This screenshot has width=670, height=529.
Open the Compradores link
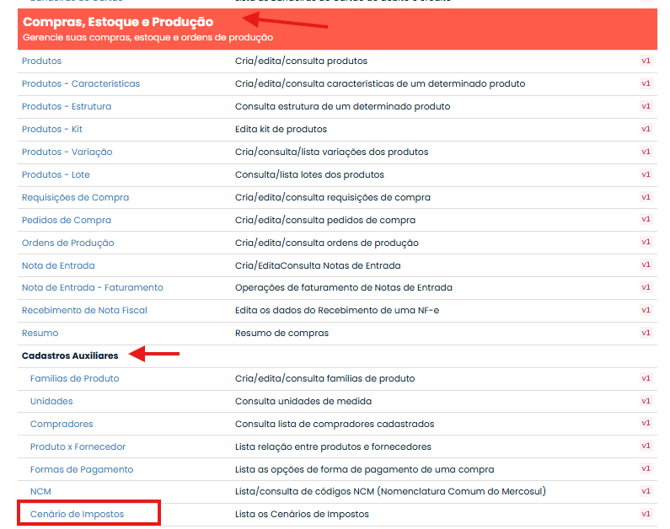[x=61, y=424]
